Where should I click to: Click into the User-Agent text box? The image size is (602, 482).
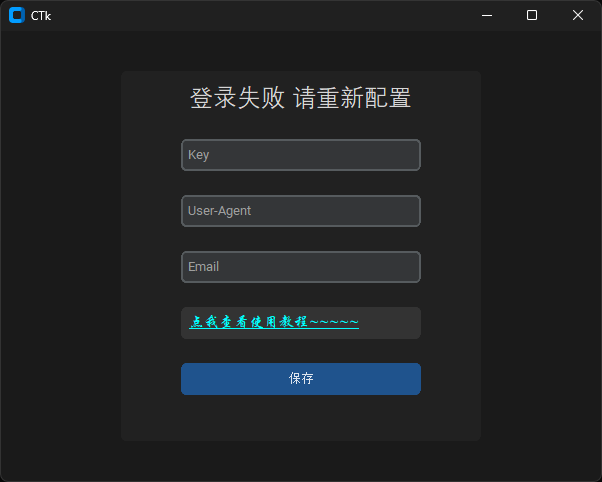click(x=300, y=211)
